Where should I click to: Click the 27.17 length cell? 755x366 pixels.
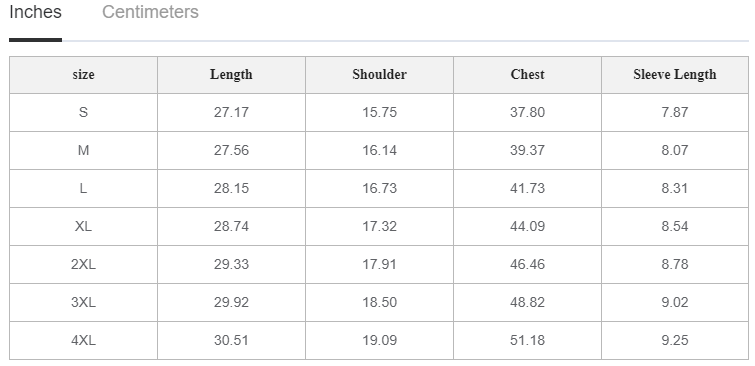pos(231,112)
